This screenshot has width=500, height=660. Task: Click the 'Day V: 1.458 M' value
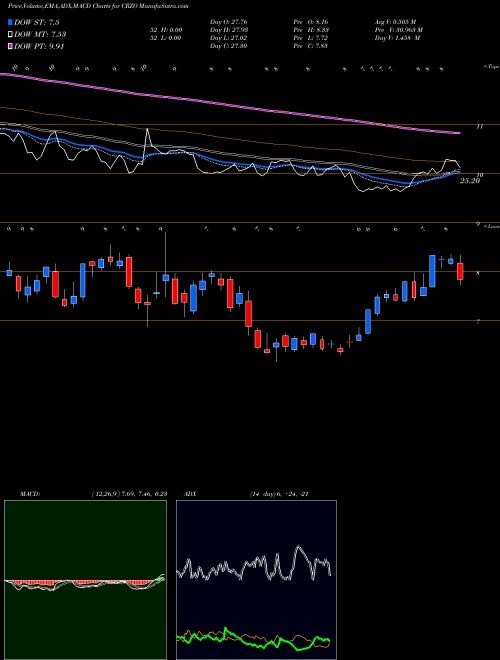pos(399,38)
